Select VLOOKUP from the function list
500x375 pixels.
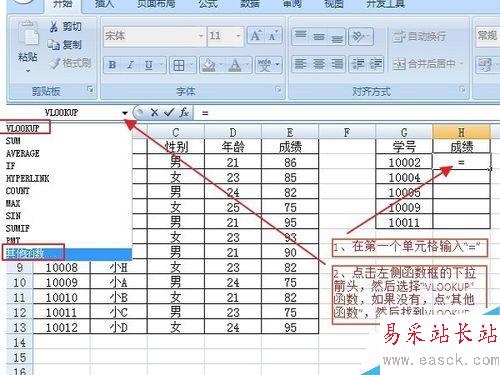(x=23, y=128)
